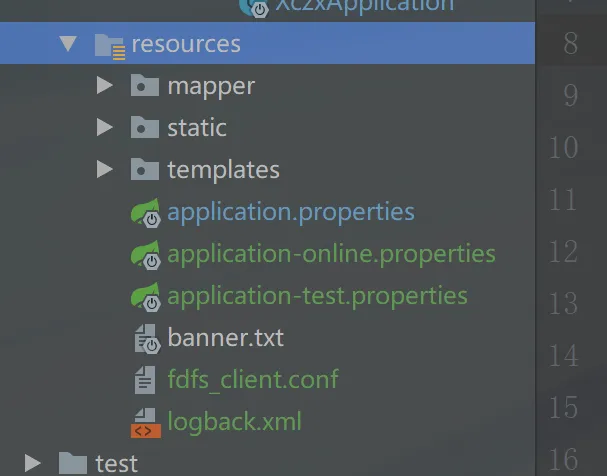The height and width of the screenshot is (476, 607).
Task: Click line number 12 in the gutter
Action: [x=563, y=251]
